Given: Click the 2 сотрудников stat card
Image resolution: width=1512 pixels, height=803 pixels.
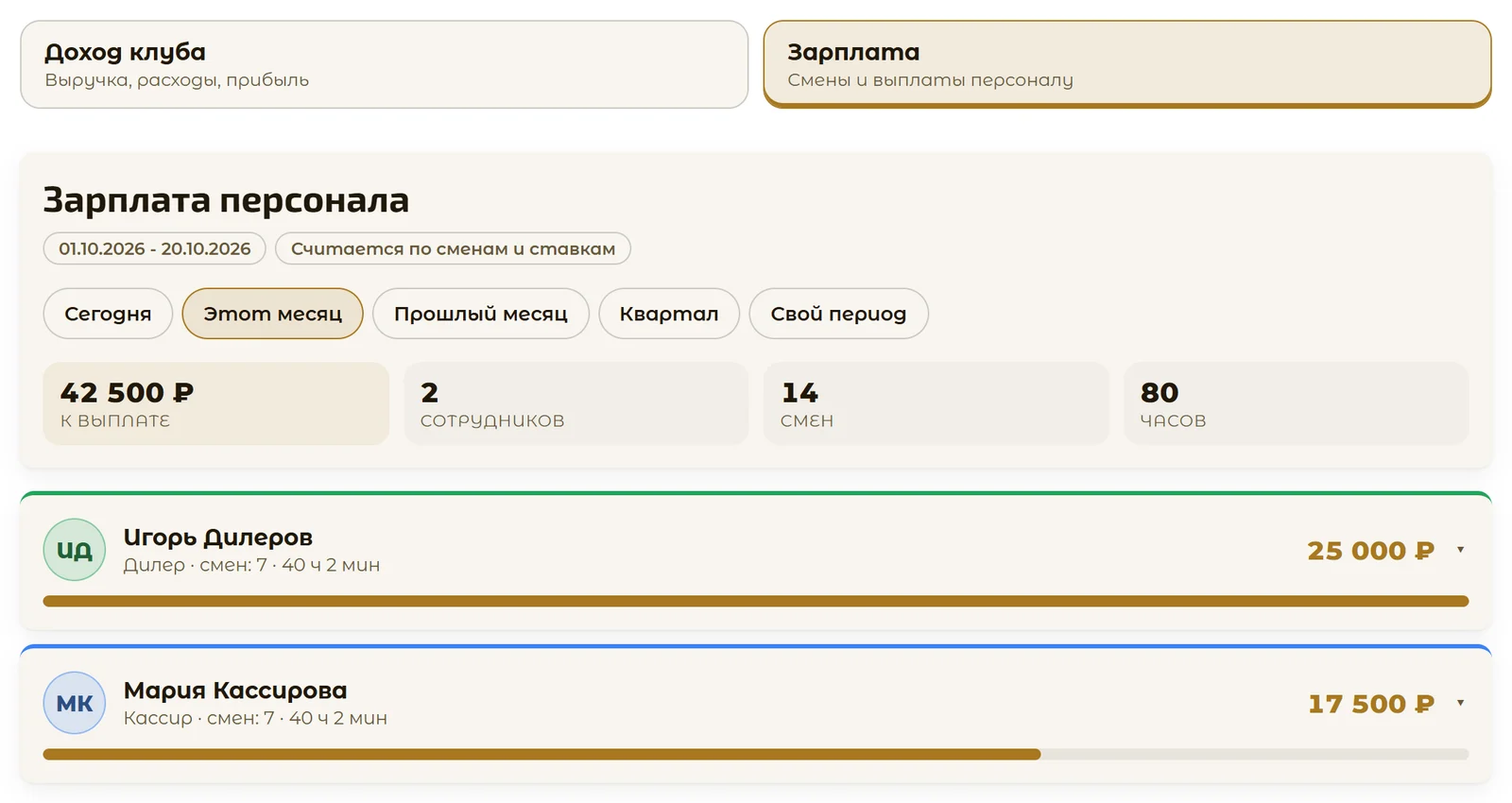Looking at the screenshot, I should (576, 403).
